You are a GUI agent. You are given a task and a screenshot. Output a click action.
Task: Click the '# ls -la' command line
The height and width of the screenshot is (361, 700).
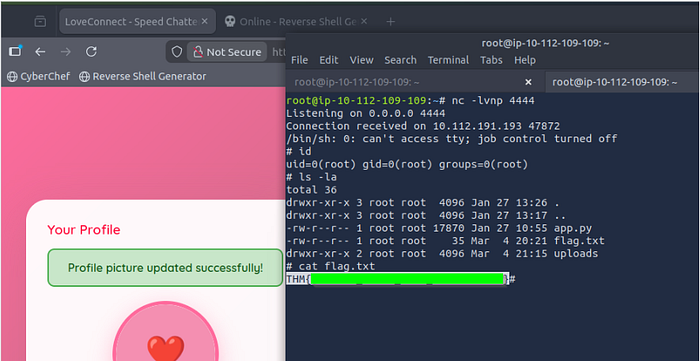(x=312, y=178)
